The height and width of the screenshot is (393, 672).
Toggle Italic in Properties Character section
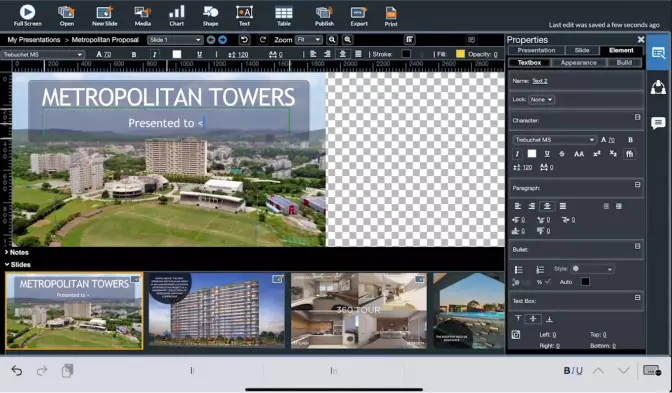click(517, 154)
